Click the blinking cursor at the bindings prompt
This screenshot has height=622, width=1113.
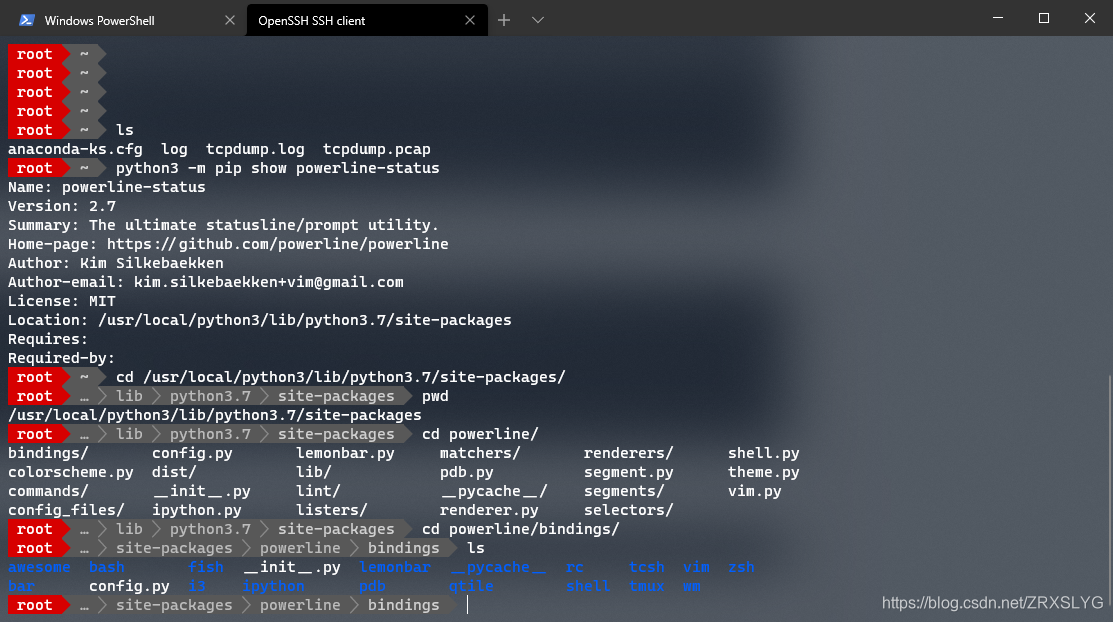[x=467, y=605]
